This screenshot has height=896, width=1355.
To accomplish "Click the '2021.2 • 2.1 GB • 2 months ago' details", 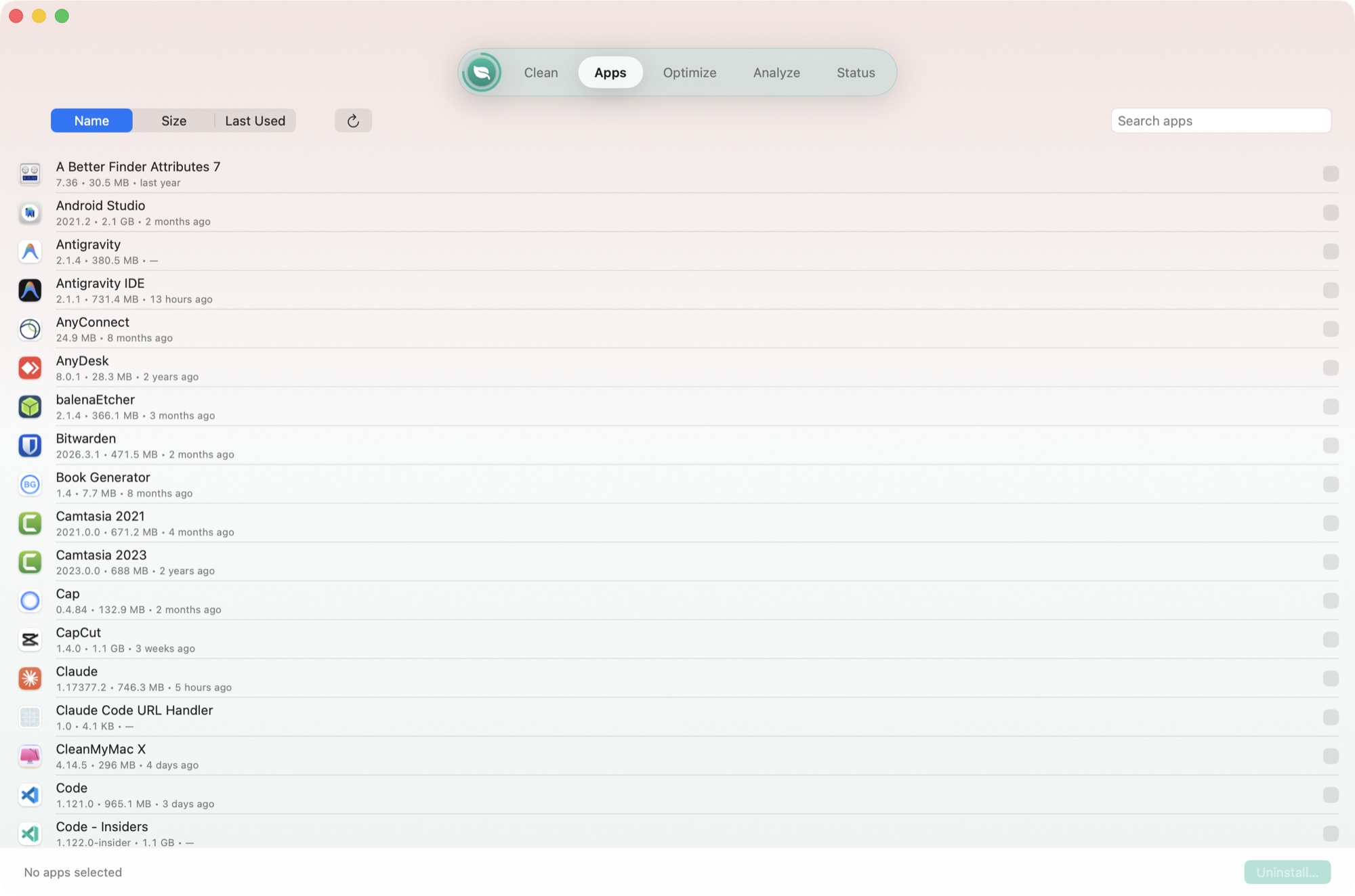I will coord(133,221).
